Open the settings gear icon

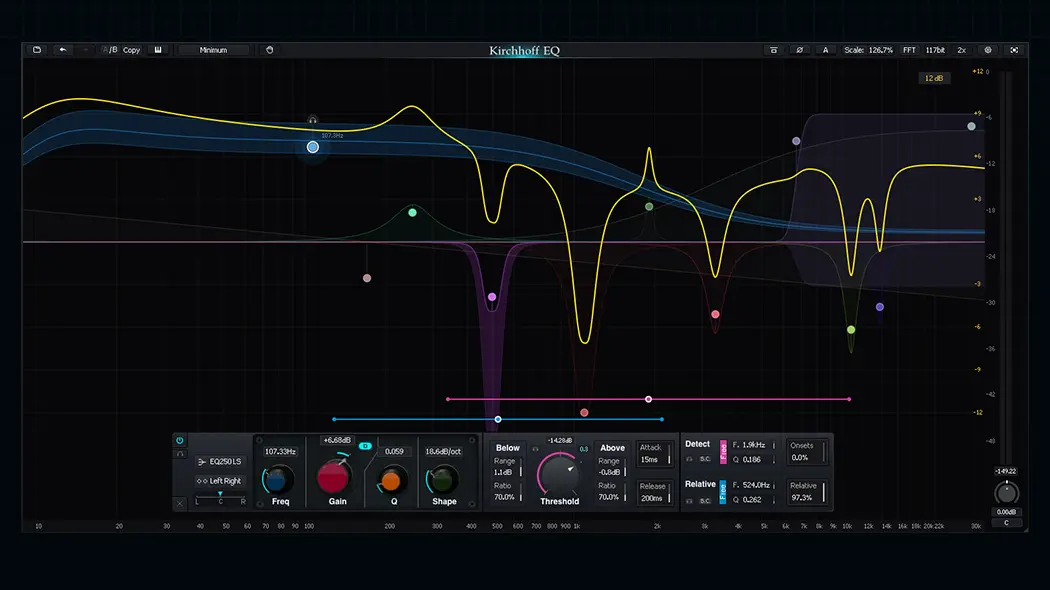click(987, 50)
